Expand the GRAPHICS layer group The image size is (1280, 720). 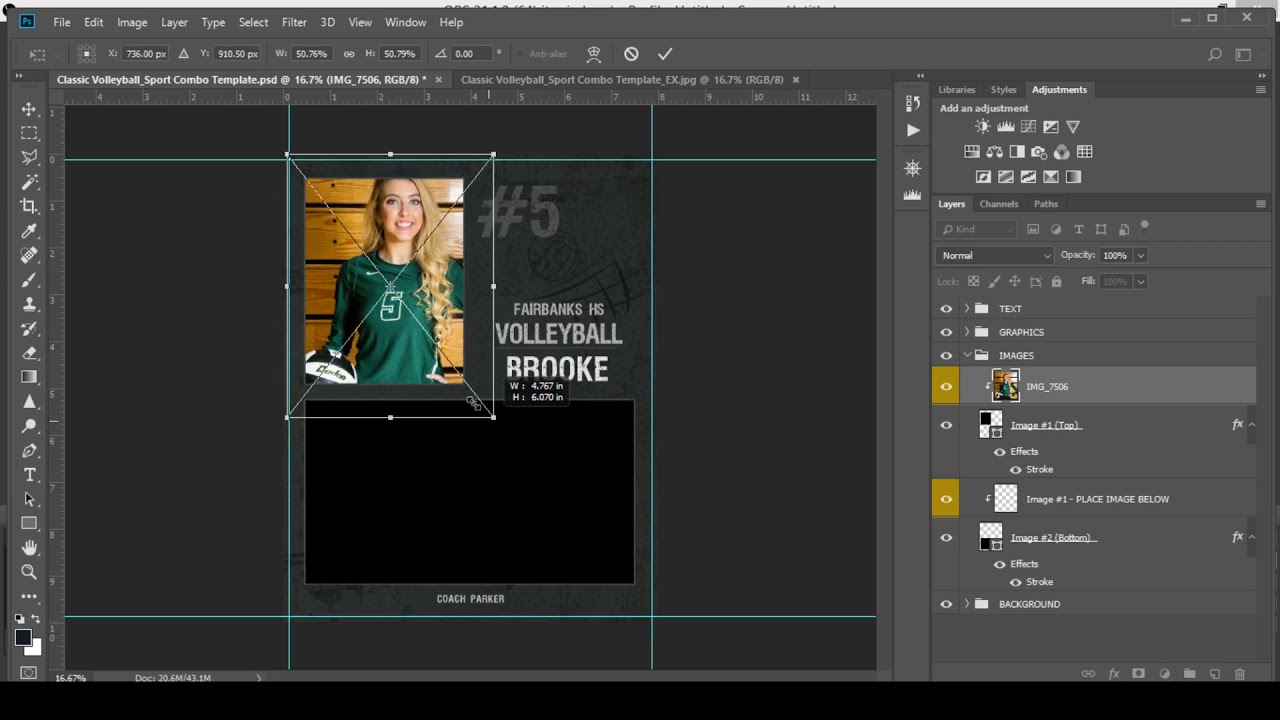coord(966,332)
